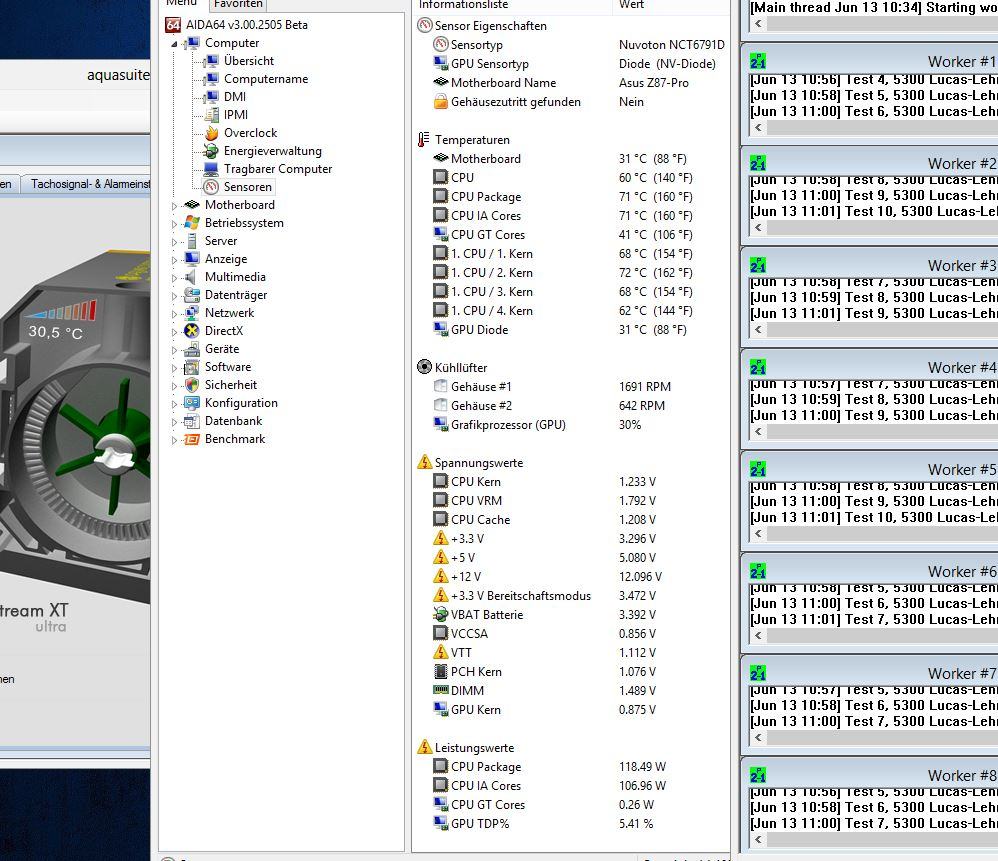Viewport: 998px width, 861px height.
Task: Click the 30,5 °C reading in aquasuite
Action: 55,332
